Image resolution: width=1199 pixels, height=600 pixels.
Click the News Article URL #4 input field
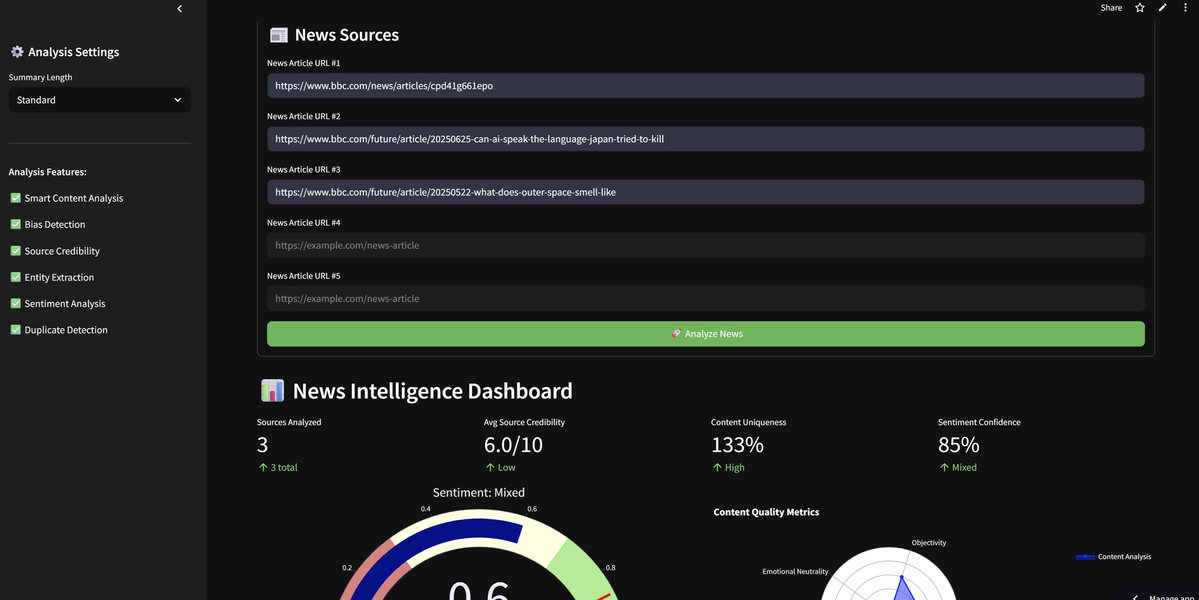(x=706, y=244)
